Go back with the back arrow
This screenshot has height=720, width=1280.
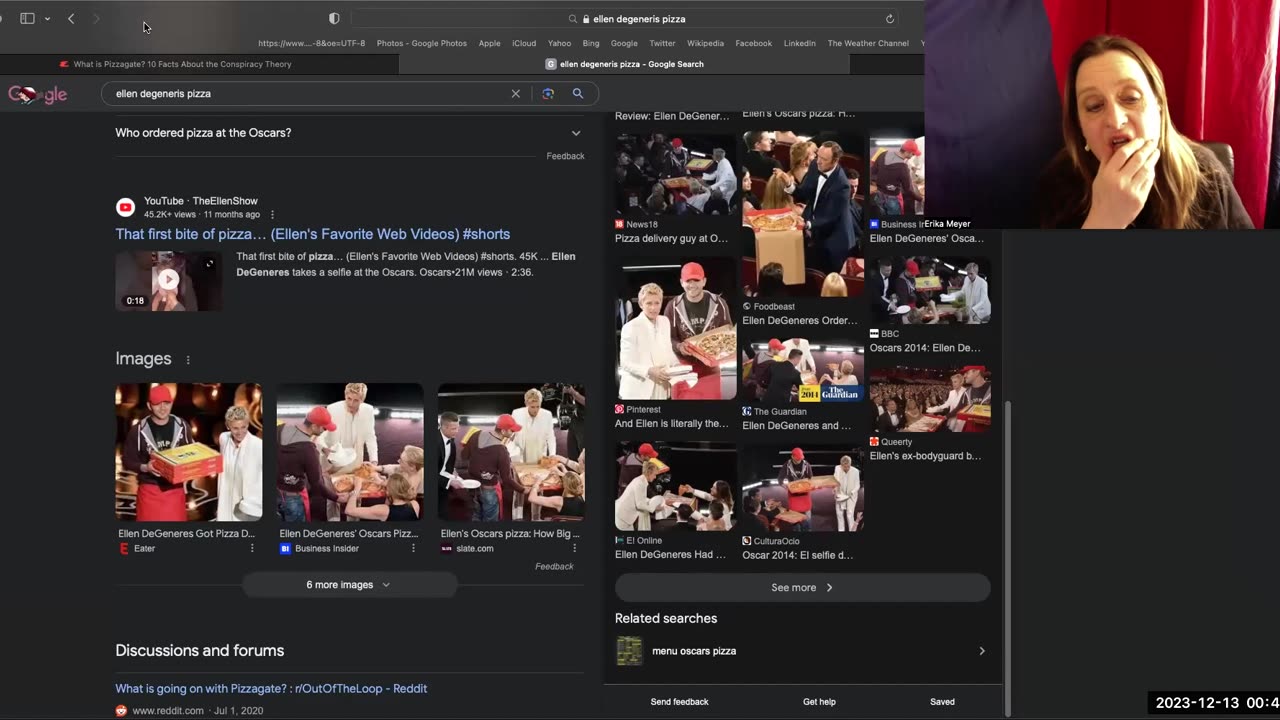tap(71, 18)
